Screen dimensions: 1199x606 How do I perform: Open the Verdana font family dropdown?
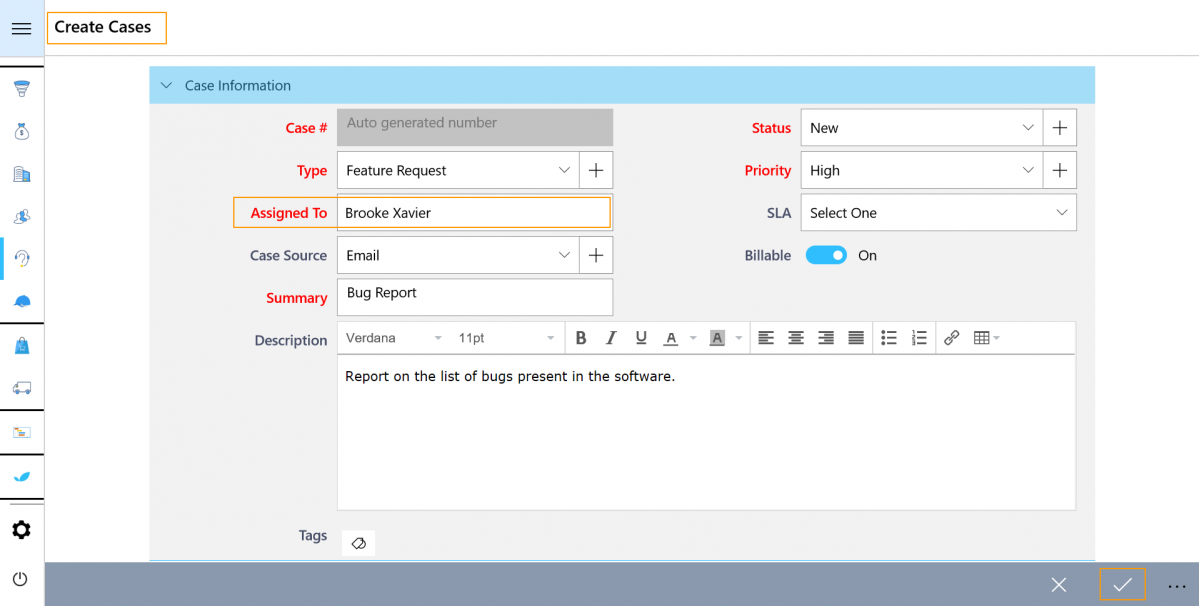coord(393,338)
